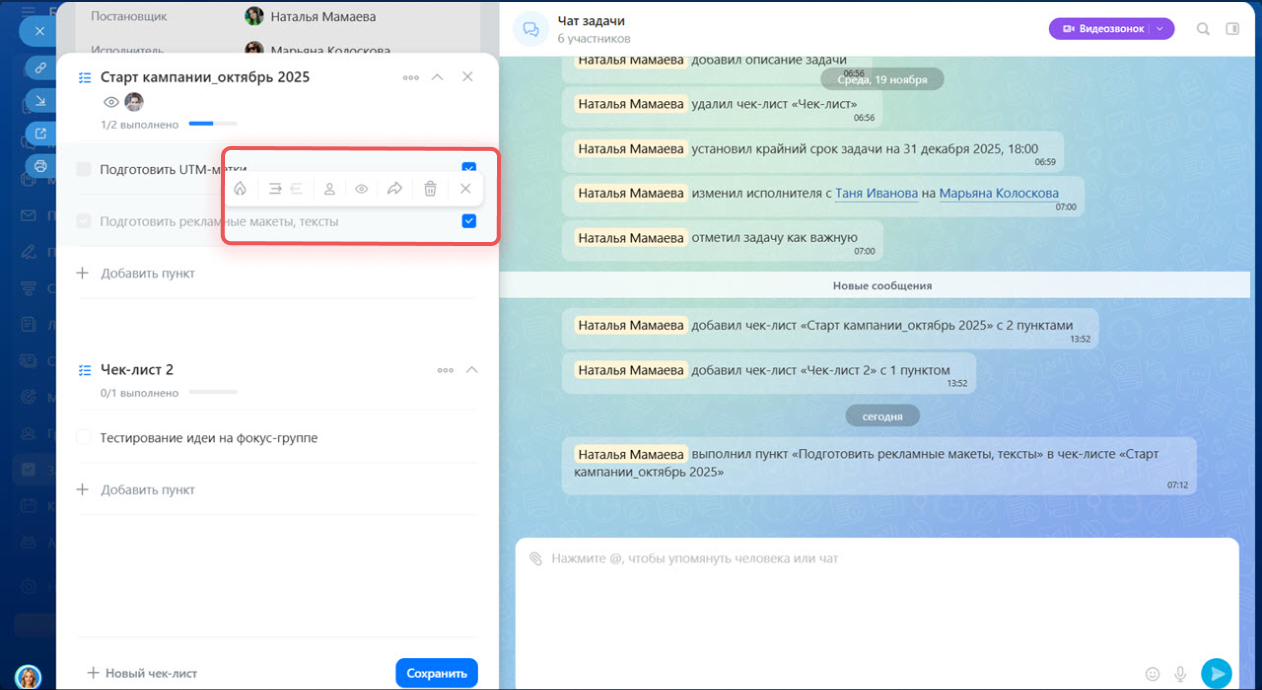
Task: Open three-dot menu of 'Старт кампании_октябрь 2025'
Action: (410, 77)
